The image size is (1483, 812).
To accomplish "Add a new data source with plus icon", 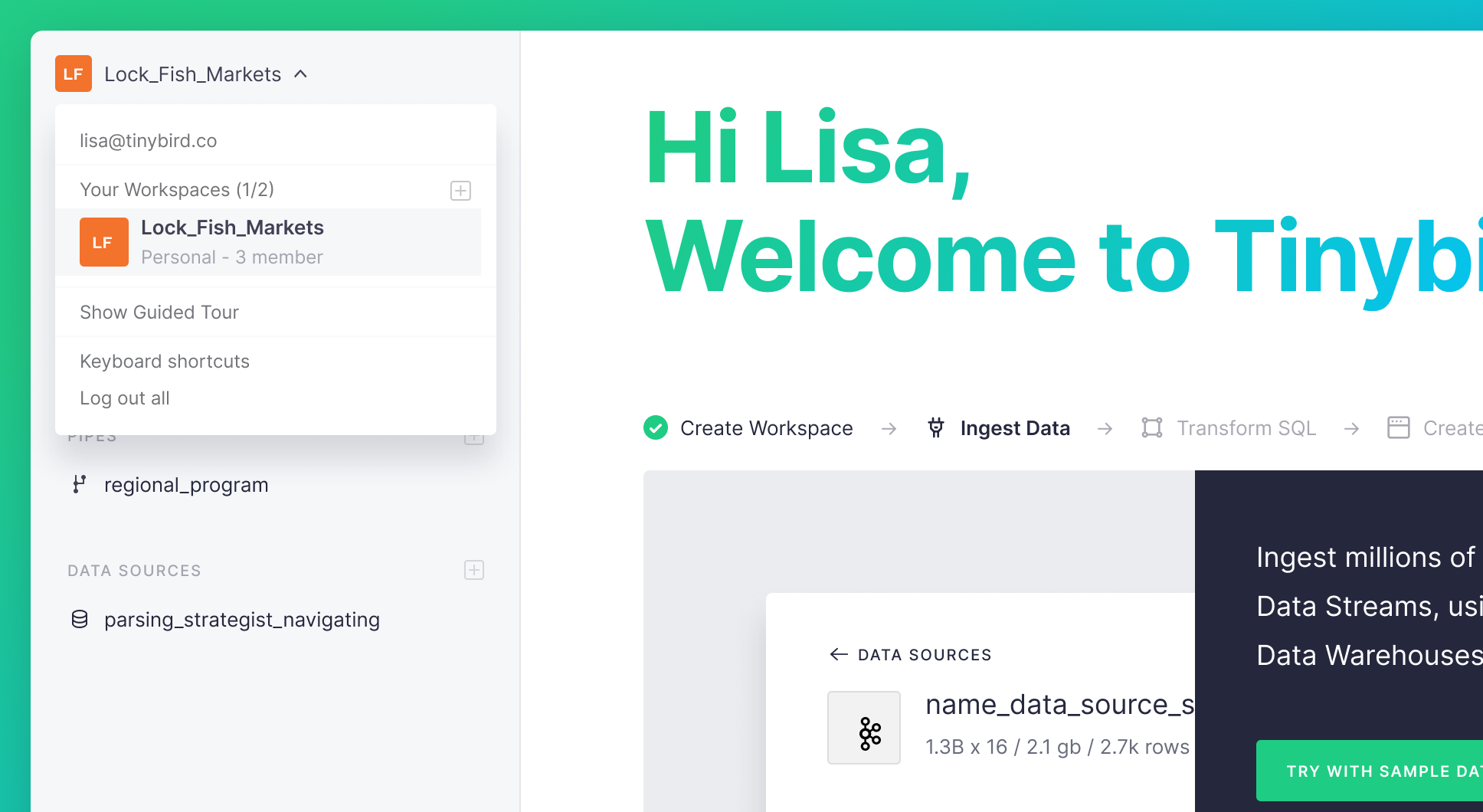I will click(x=474, y=570).
